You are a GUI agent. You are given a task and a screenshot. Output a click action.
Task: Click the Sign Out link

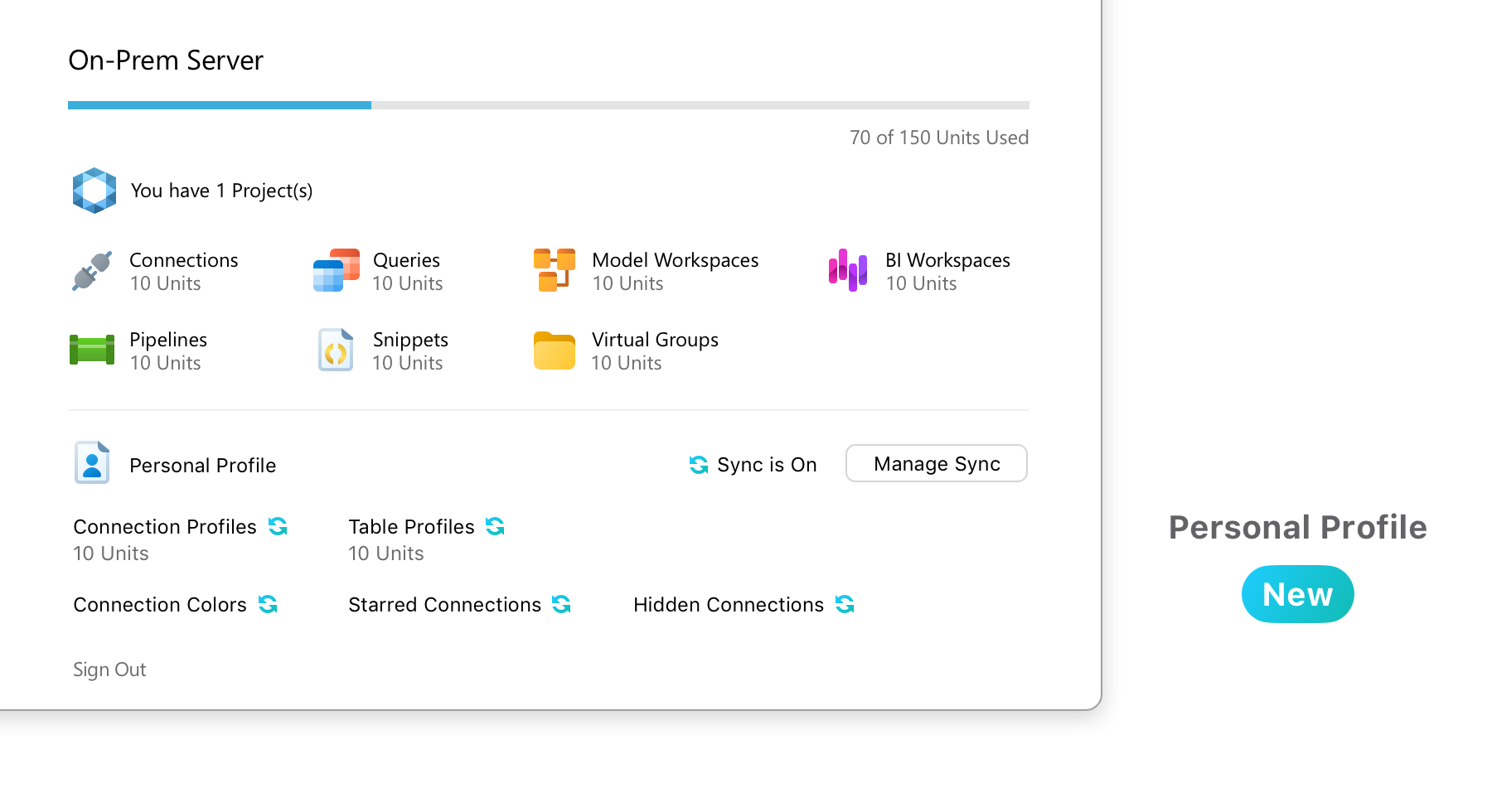coord(109,669)
